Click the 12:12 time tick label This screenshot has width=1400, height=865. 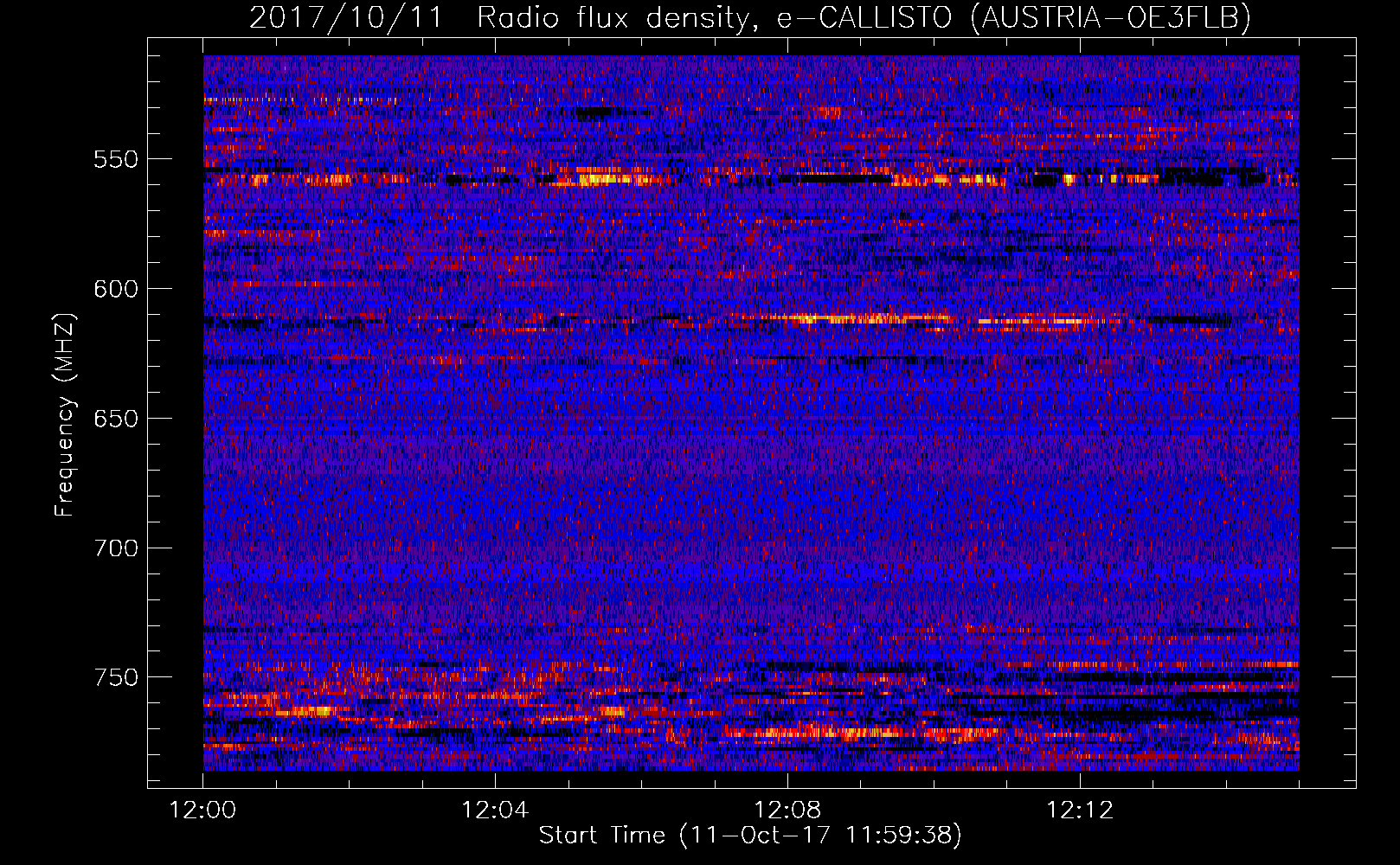coord(1080,811)
